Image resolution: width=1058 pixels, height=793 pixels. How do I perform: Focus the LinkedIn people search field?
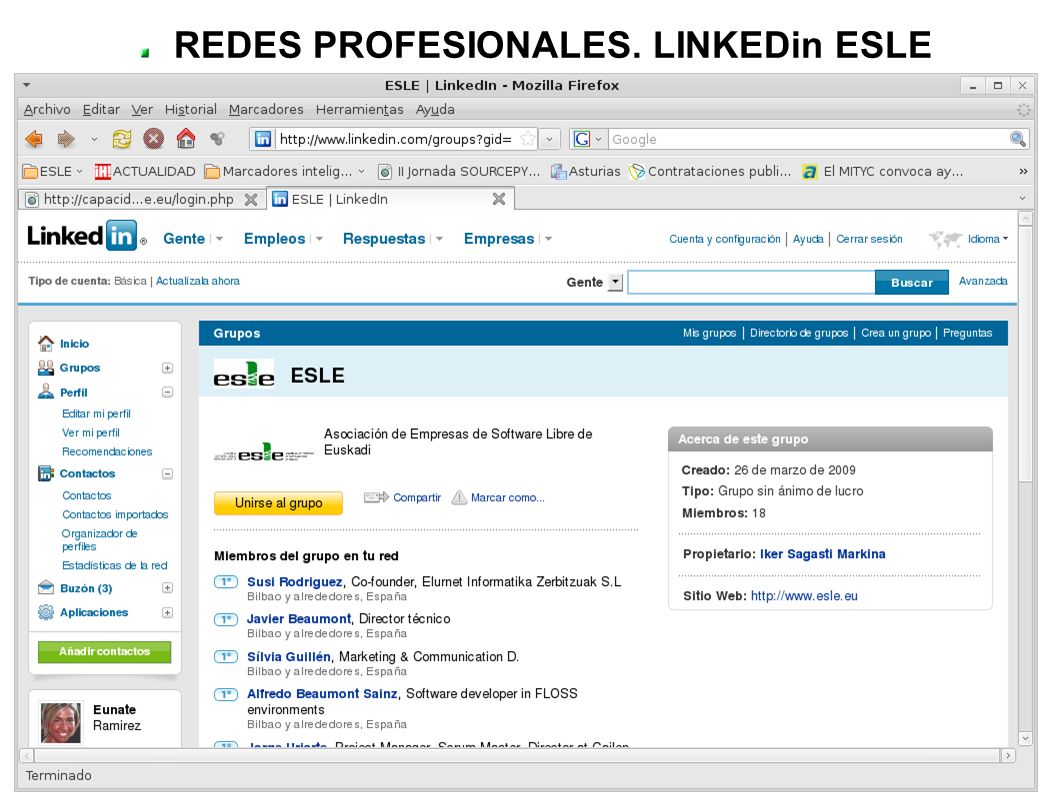click(751, 282)
